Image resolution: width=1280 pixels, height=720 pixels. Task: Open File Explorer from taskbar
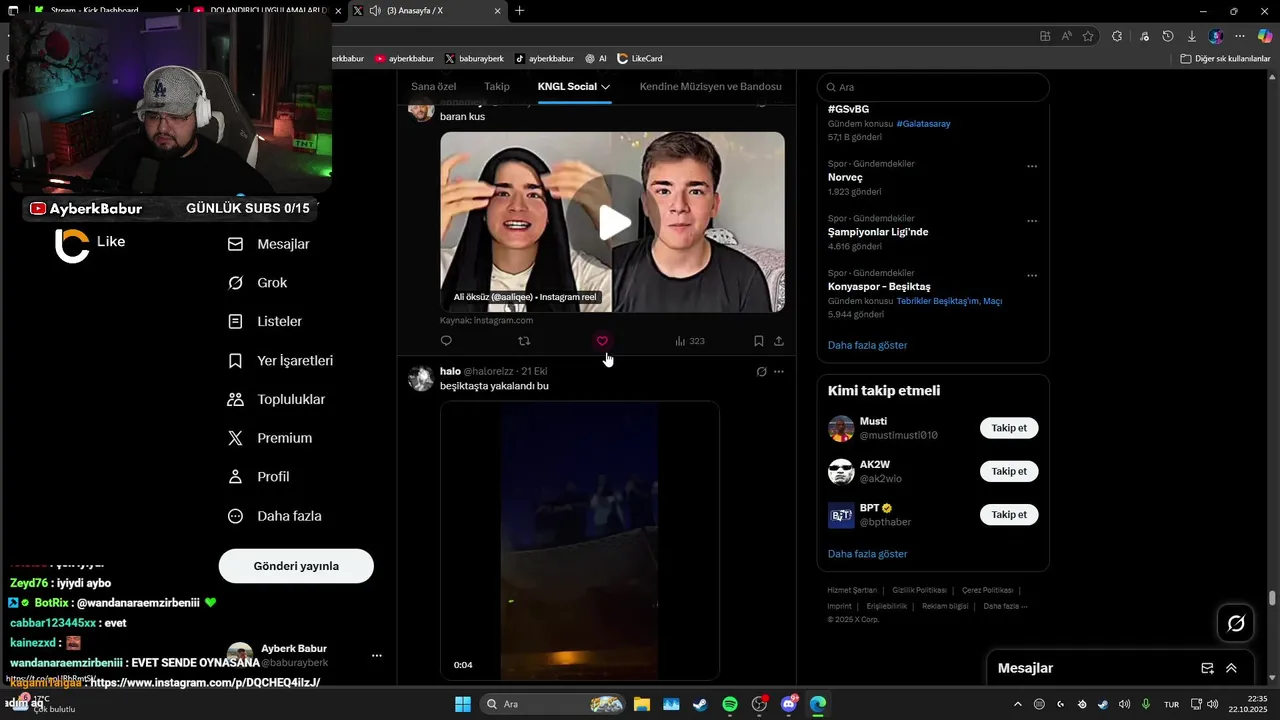pyautogui.click(x=641, y=704)
